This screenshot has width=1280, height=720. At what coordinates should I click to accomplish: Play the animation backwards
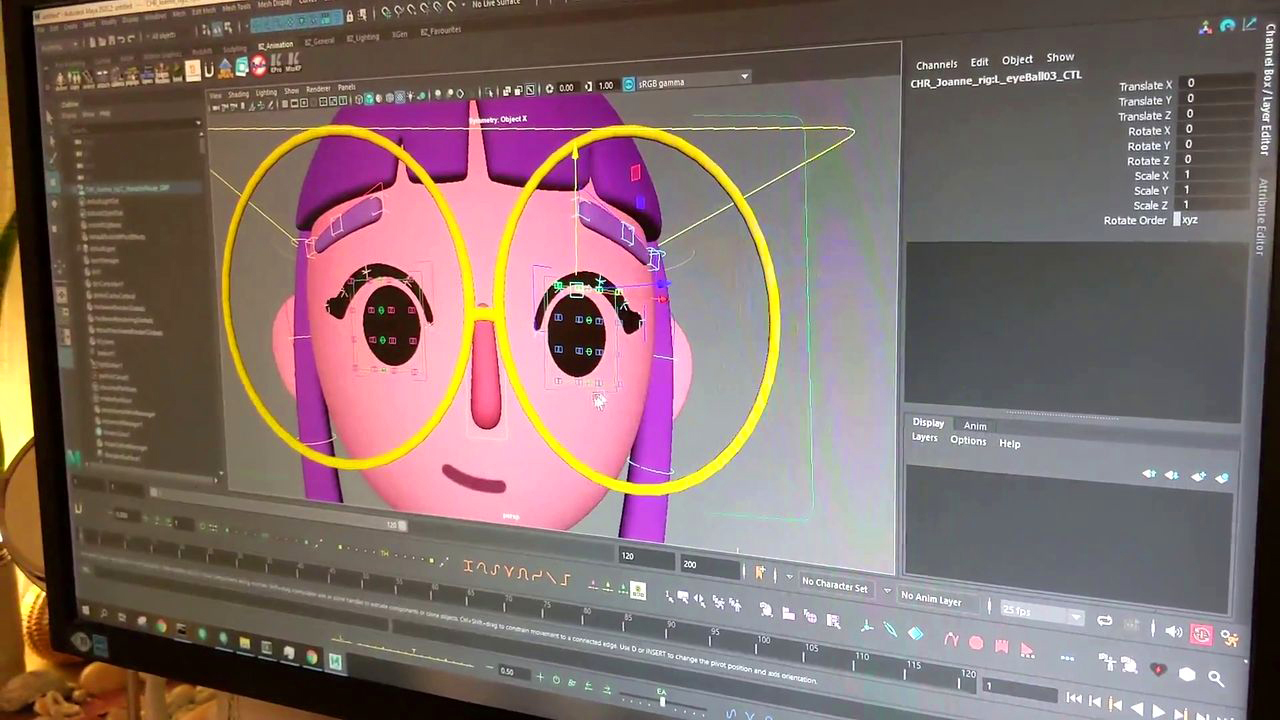[1137, 709]
